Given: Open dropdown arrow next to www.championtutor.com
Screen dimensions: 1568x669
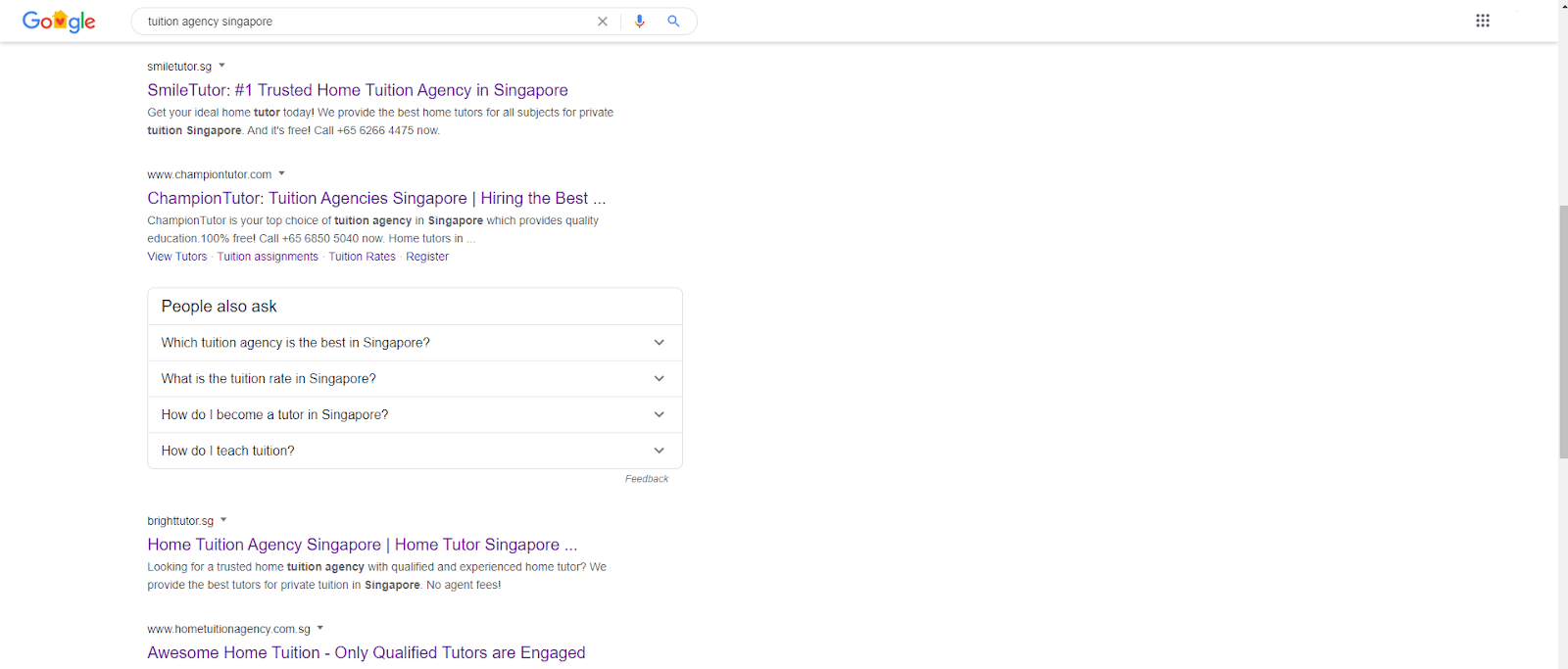Looking at the screenshot, I should coord(281,173).
